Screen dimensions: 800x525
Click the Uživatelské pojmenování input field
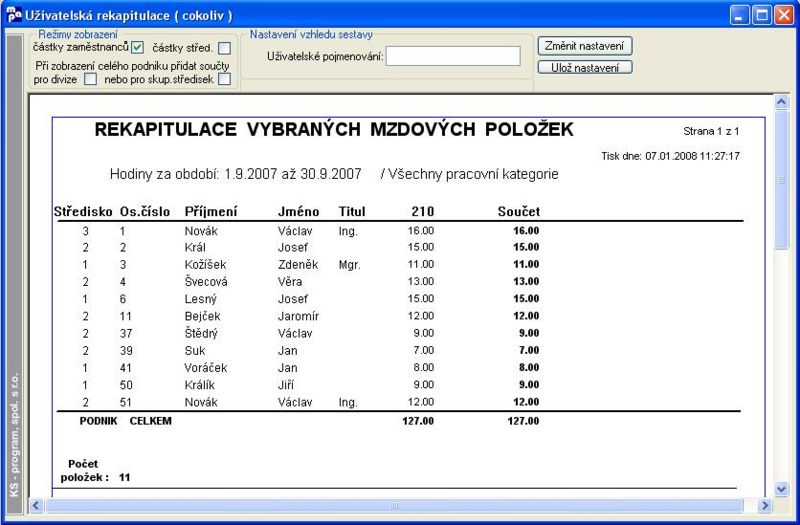pos(453,56)
